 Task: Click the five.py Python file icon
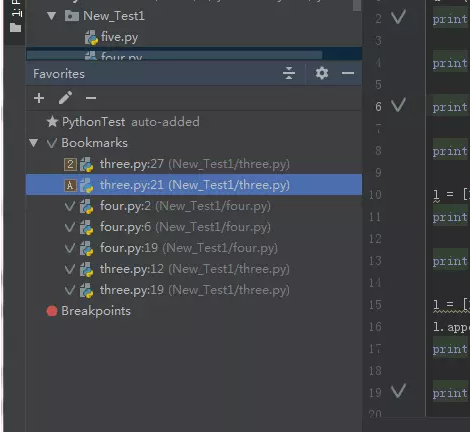[x=91, y=37]
